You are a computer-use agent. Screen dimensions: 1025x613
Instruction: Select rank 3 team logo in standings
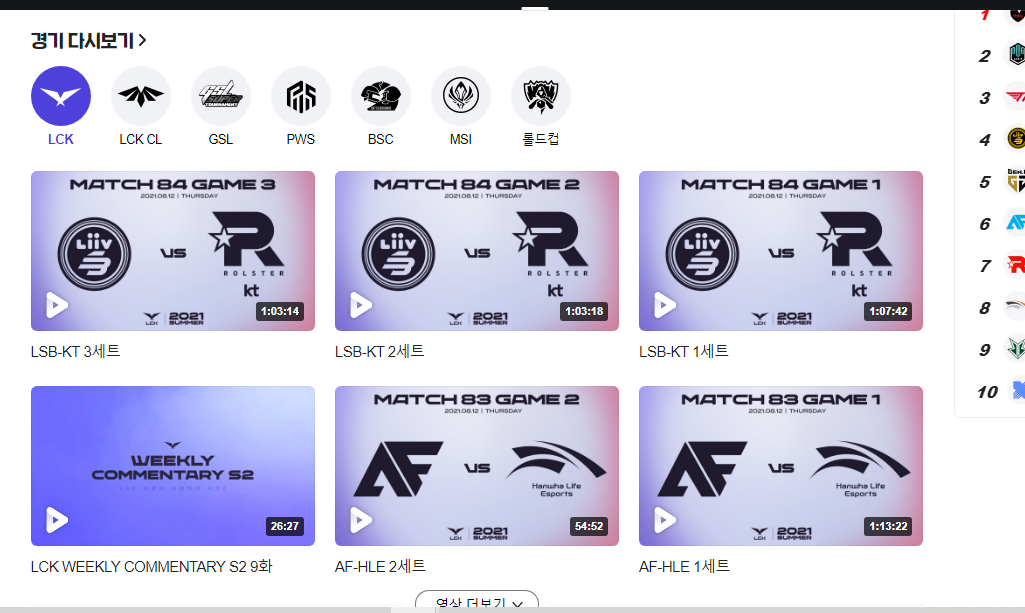1015,97
